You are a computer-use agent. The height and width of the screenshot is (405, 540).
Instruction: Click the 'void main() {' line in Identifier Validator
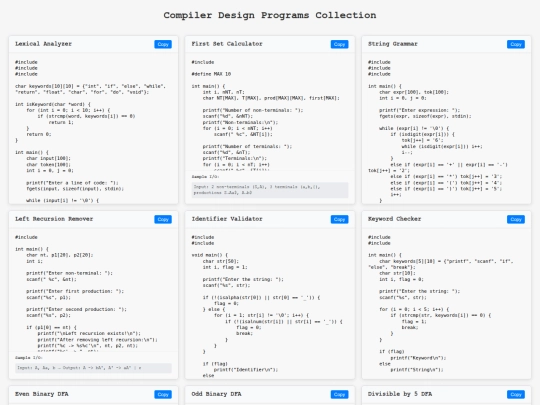tap(210, 255)
